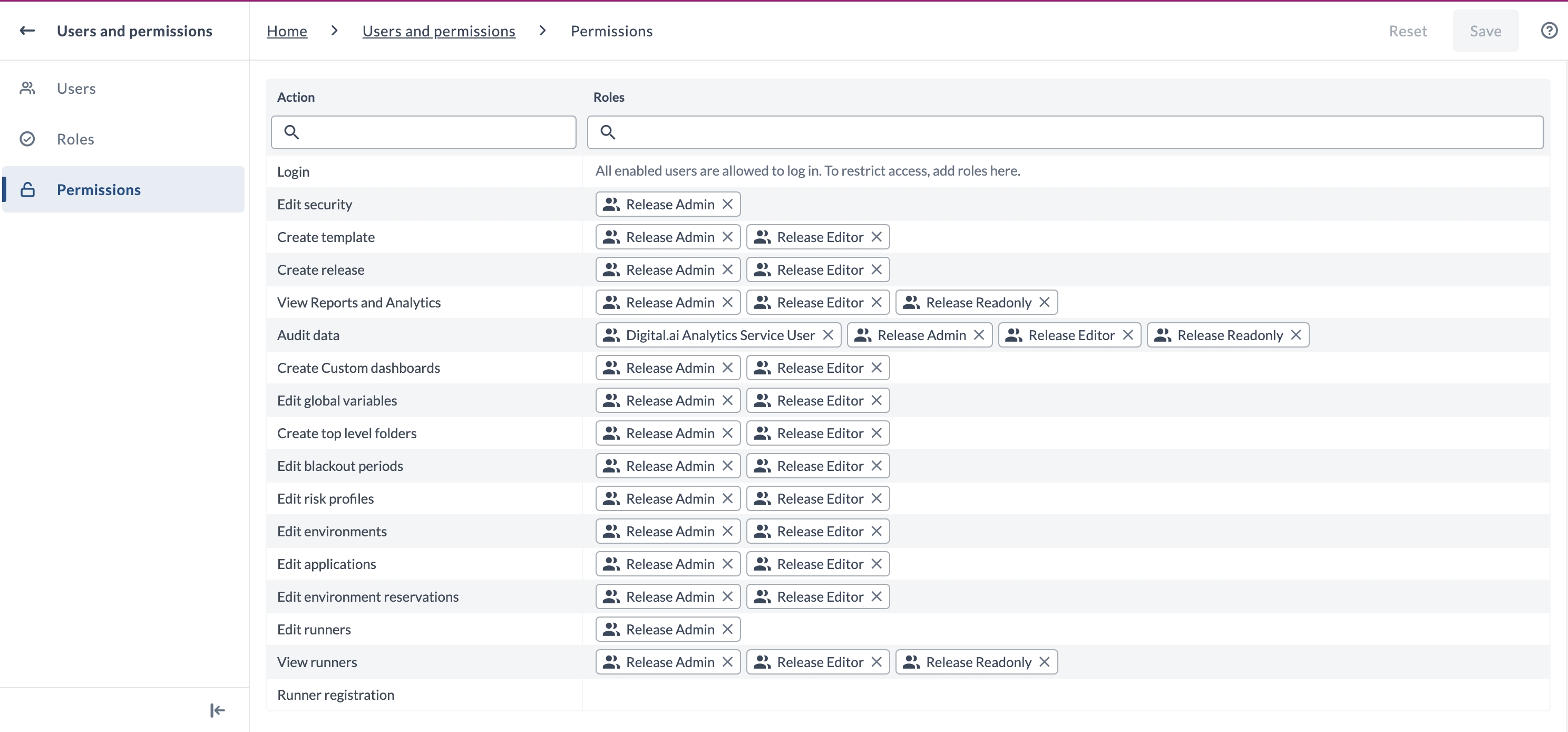Remove Release Admin role from Edit runners

click(728, 629)
